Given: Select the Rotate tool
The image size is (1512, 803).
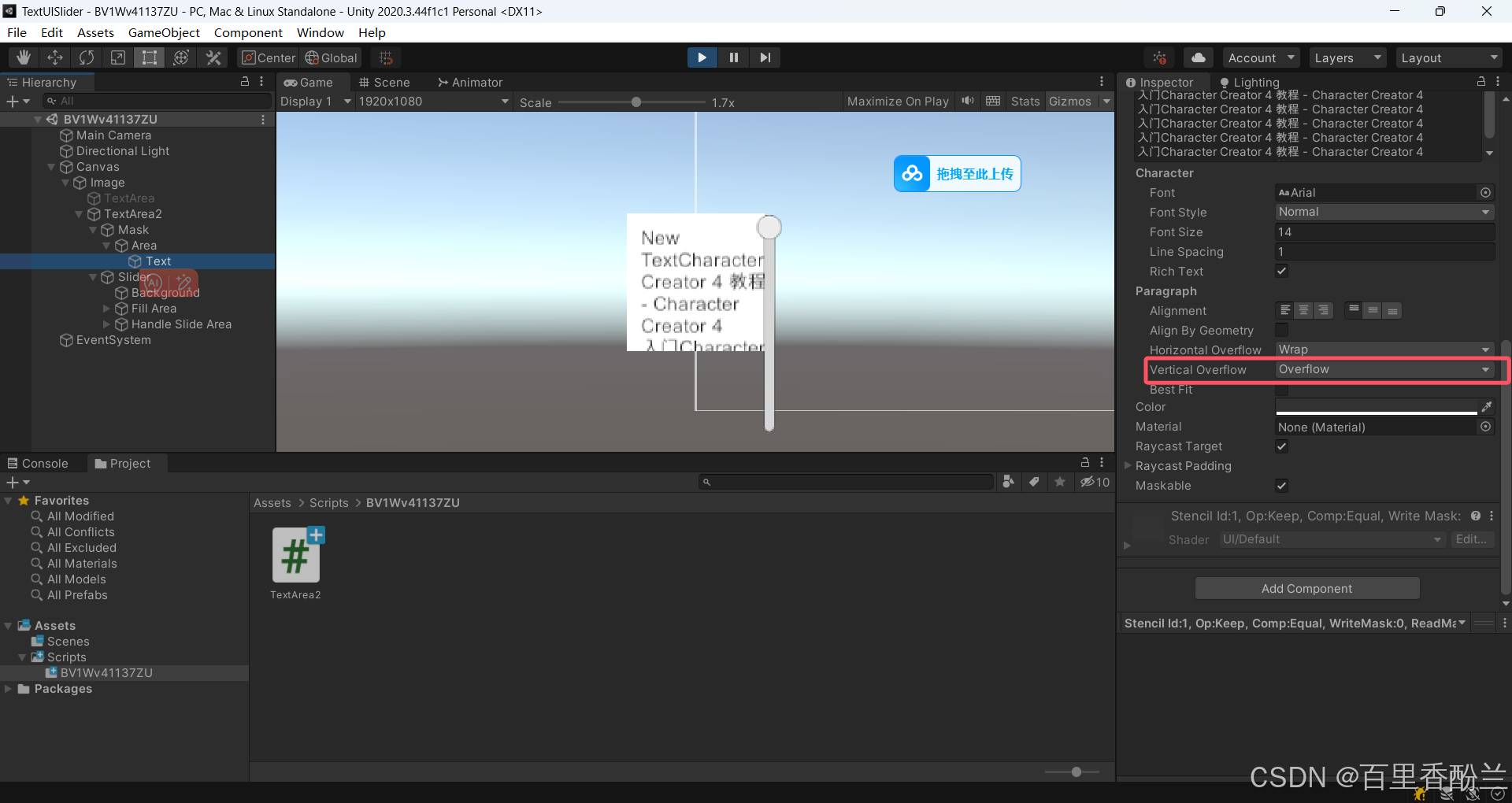Looking at the screenshot, I should pos(87,57).
